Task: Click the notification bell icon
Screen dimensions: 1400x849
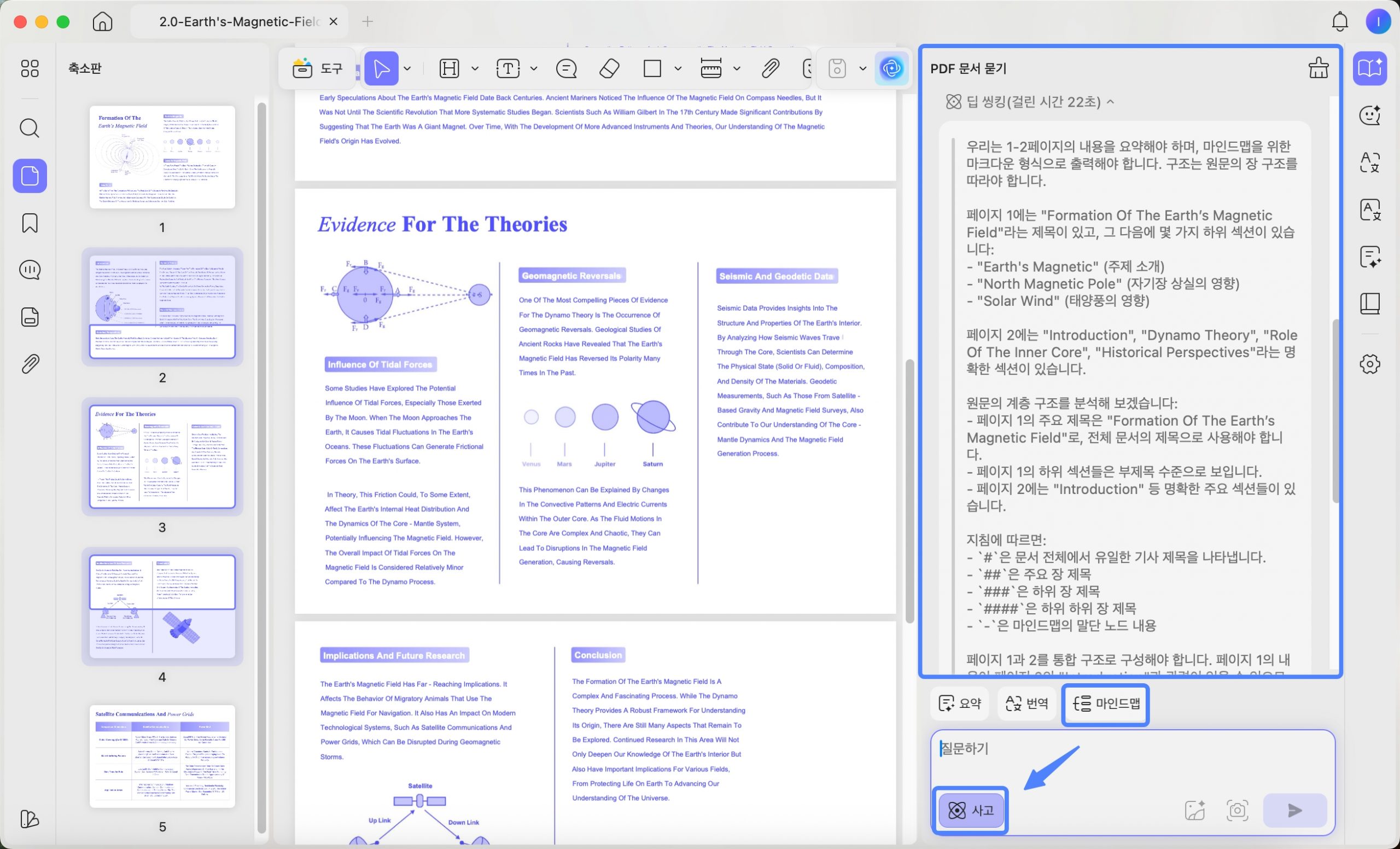Action: click(1339, 21)
